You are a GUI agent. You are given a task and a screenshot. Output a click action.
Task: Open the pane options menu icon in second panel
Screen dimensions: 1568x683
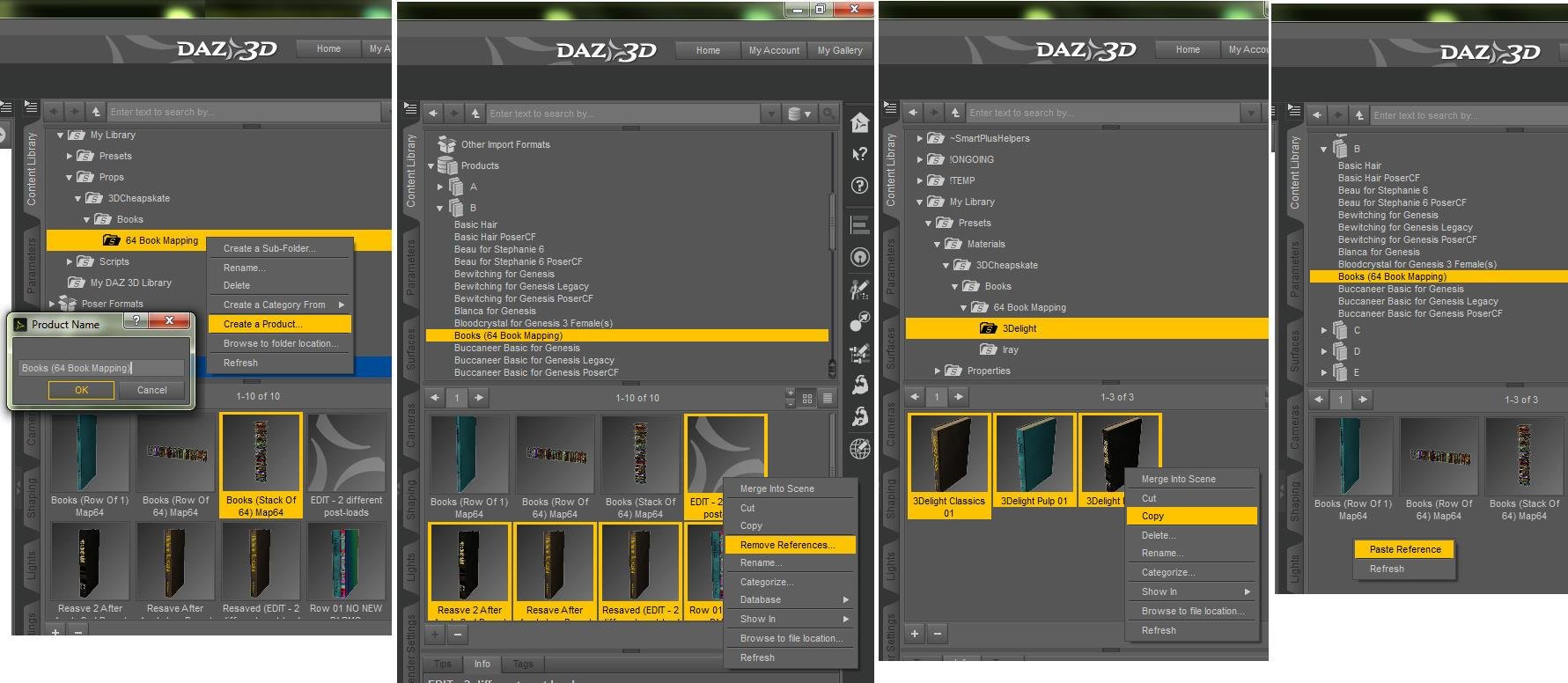(410, 108)
